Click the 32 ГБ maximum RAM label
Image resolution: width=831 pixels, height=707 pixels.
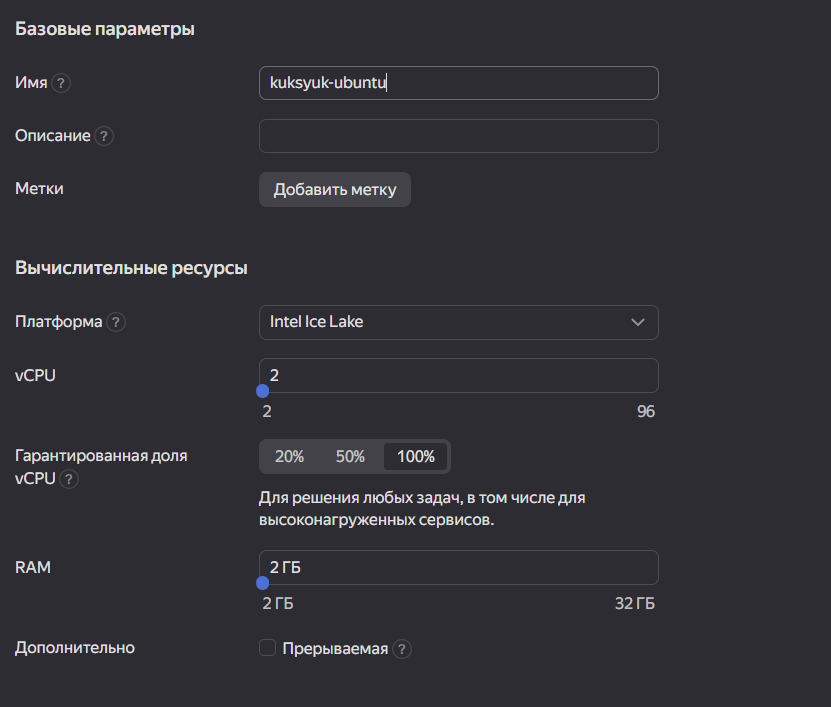point(634,604)
